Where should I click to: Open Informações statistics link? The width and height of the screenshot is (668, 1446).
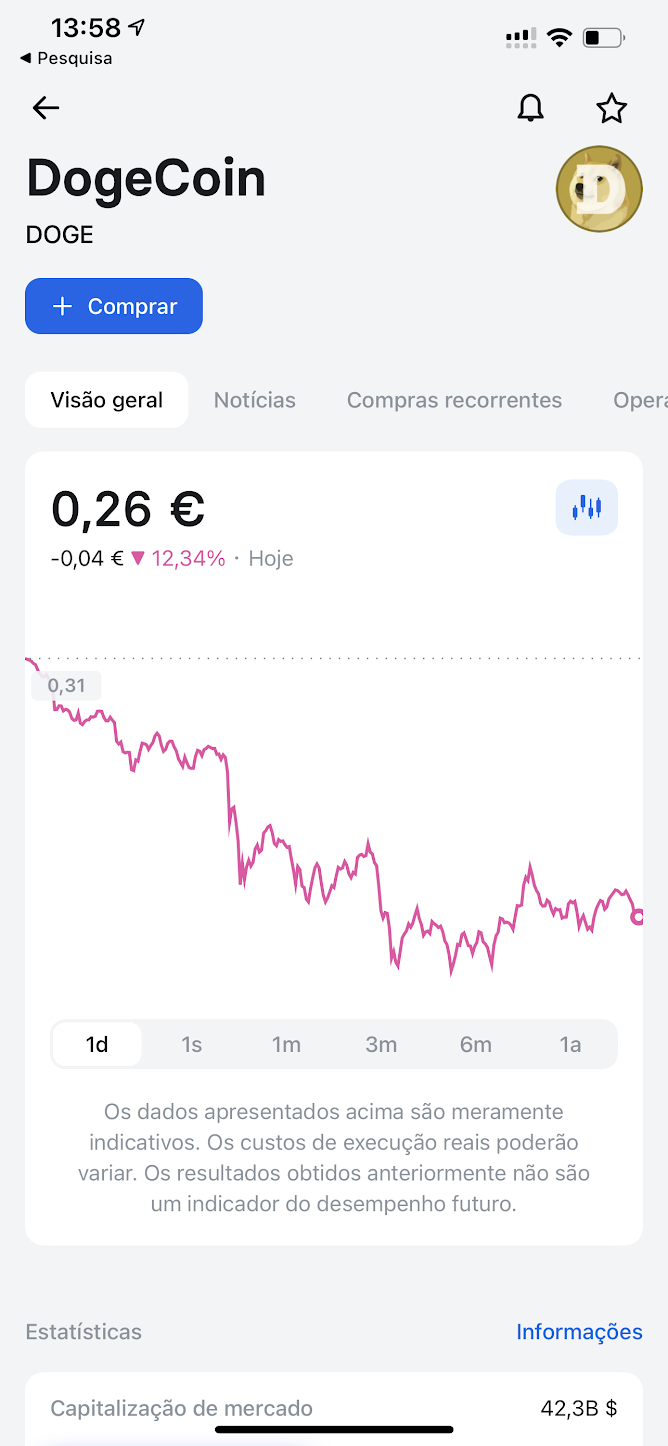(579, 1332)
